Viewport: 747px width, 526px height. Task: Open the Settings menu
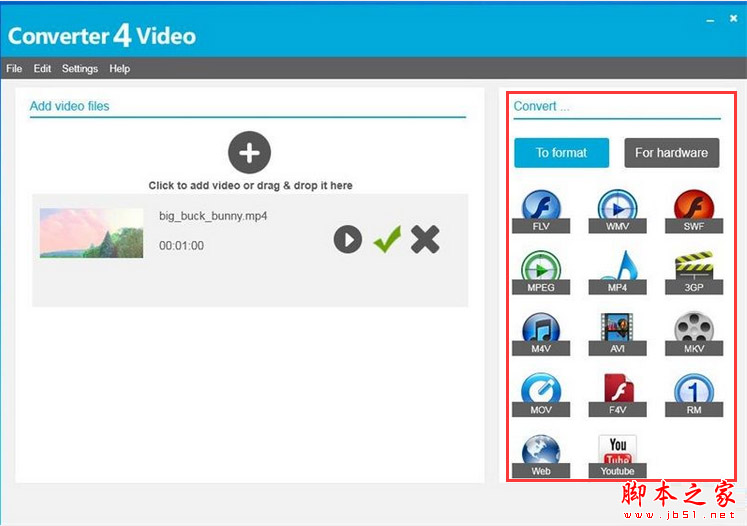pos(80,69)
